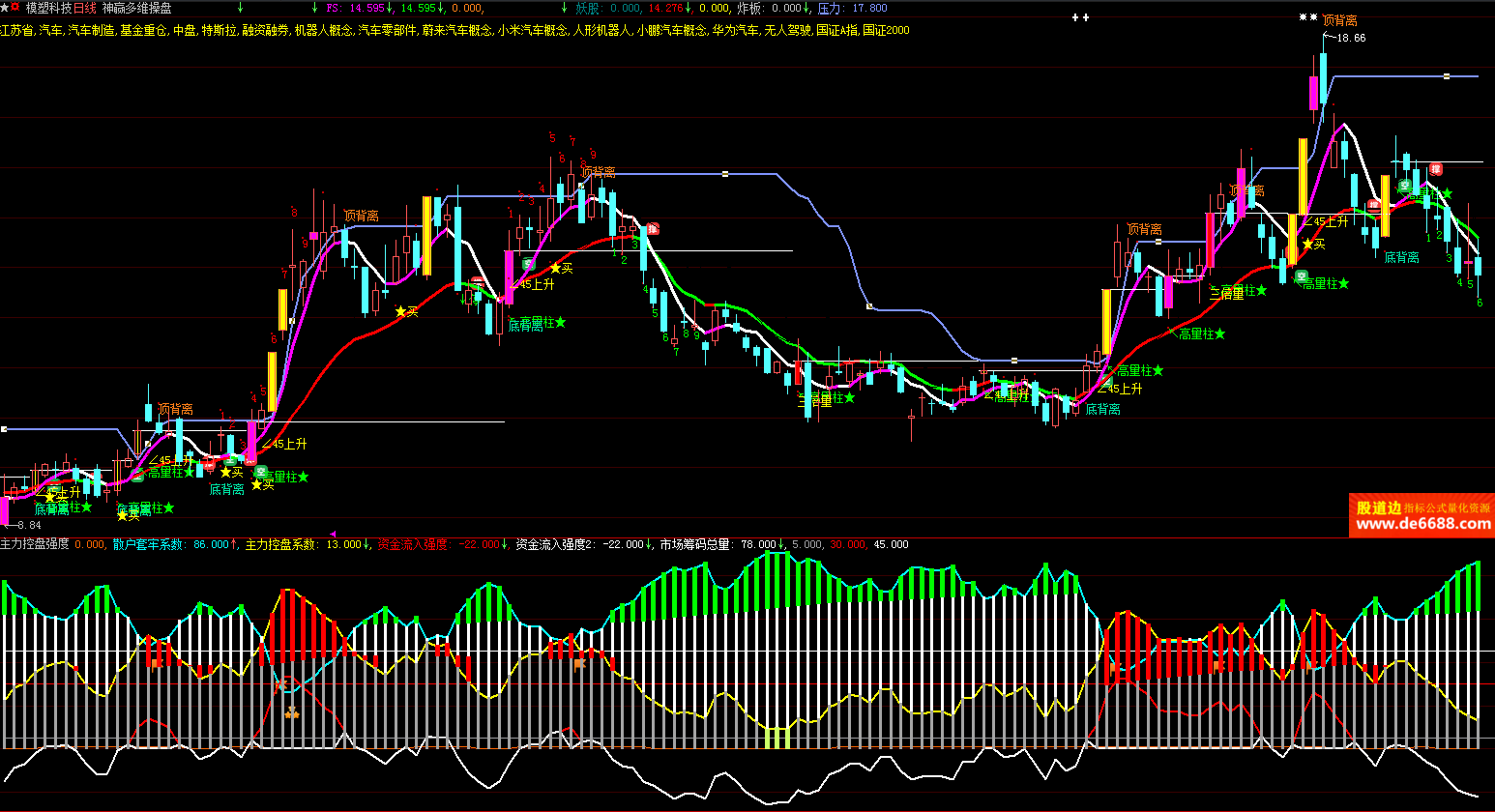
Task: Click the orange club symbol in the indicator pane
Action: [292, 713]
